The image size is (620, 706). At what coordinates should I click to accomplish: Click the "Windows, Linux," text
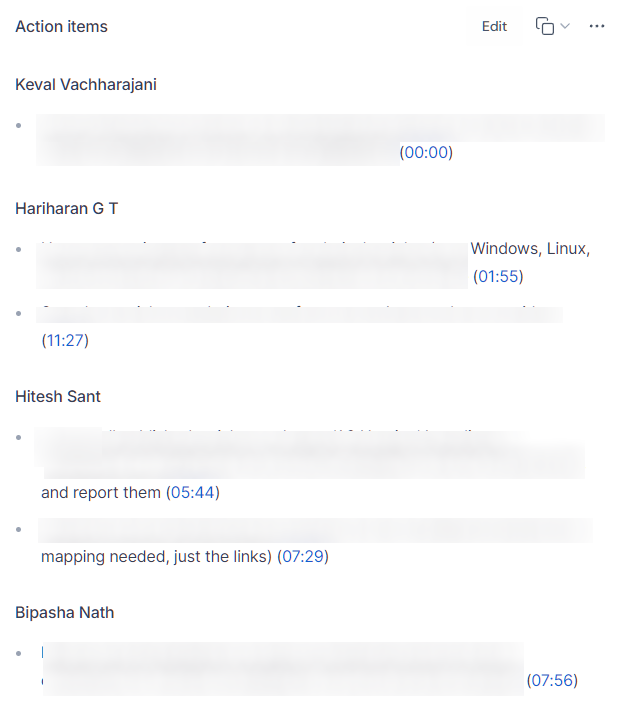click(x=530, y=249)
